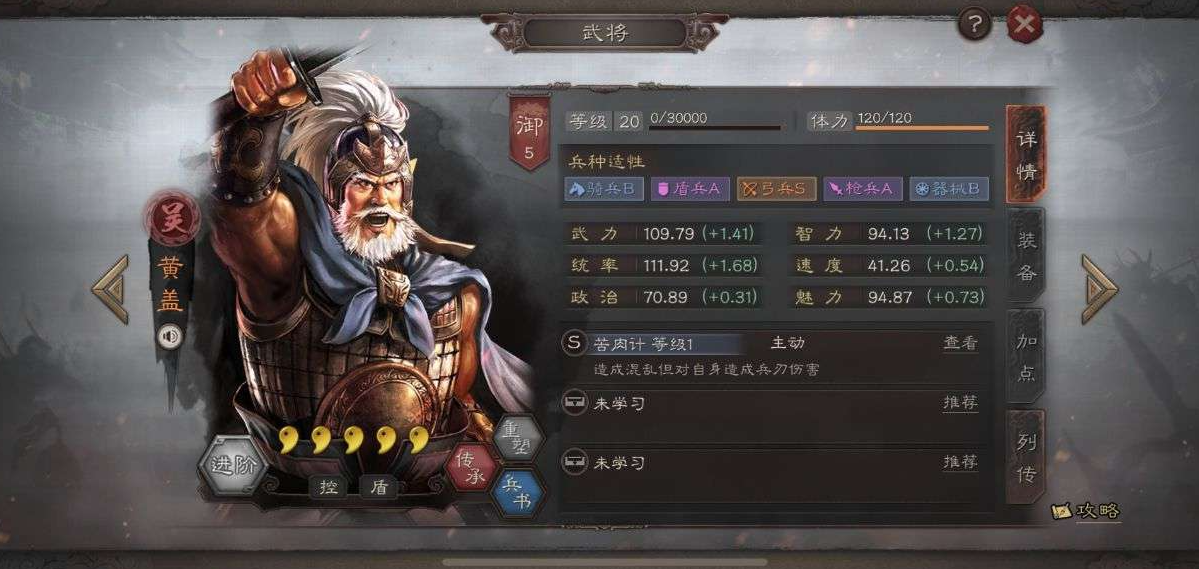This screenshot has height=569, width=1199.
Task: Open the 重塑 hexagon icon
Action: tap(518, 437)
